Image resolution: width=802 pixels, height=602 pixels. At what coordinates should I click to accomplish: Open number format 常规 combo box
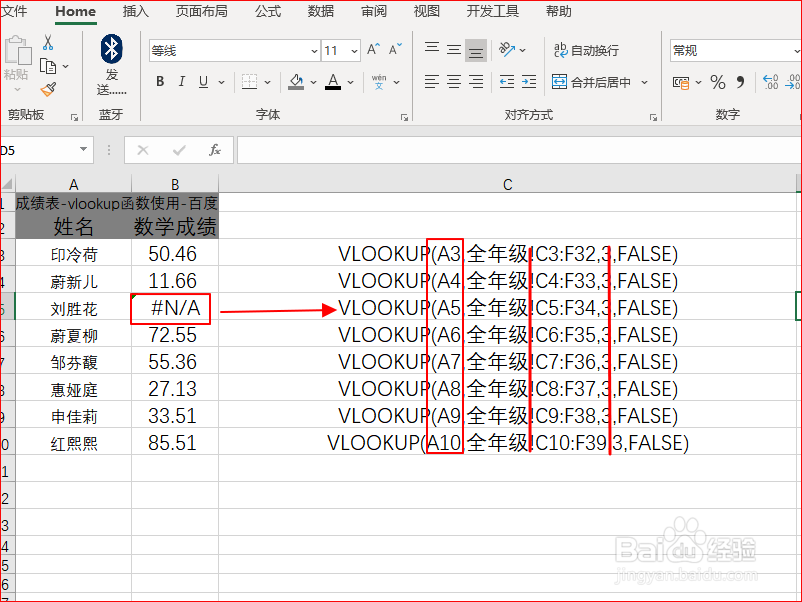pyautogui.click(x=736, y=51)
